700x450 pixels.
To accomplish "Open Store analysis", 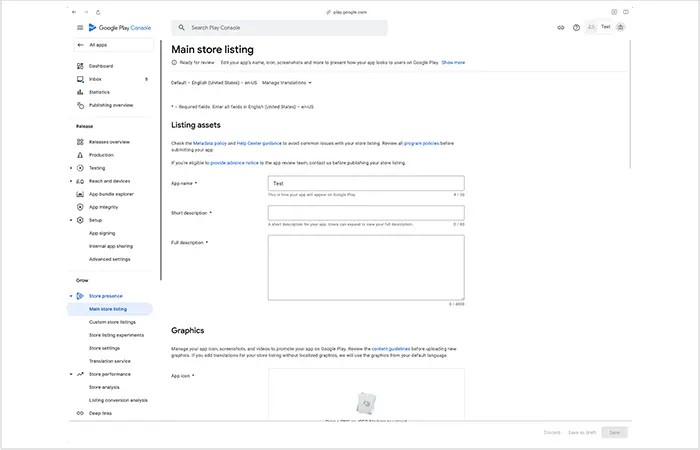I will click(104, 387).
